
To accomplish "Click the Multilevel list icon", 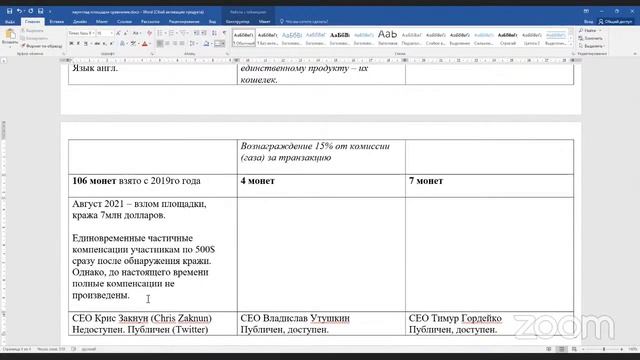I will point(183,33).
